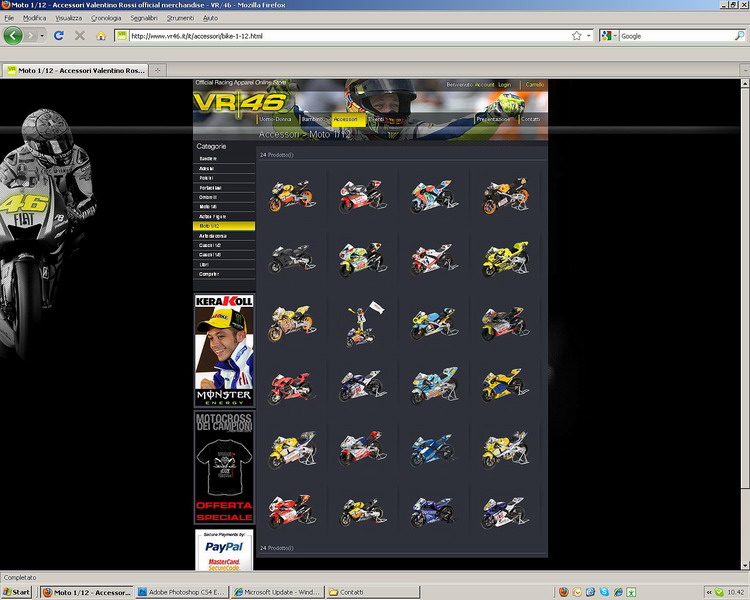The height and width of the screenshot is (600, 750).
Task: Click the 10.42 system clock
Action: pos(736,592)
